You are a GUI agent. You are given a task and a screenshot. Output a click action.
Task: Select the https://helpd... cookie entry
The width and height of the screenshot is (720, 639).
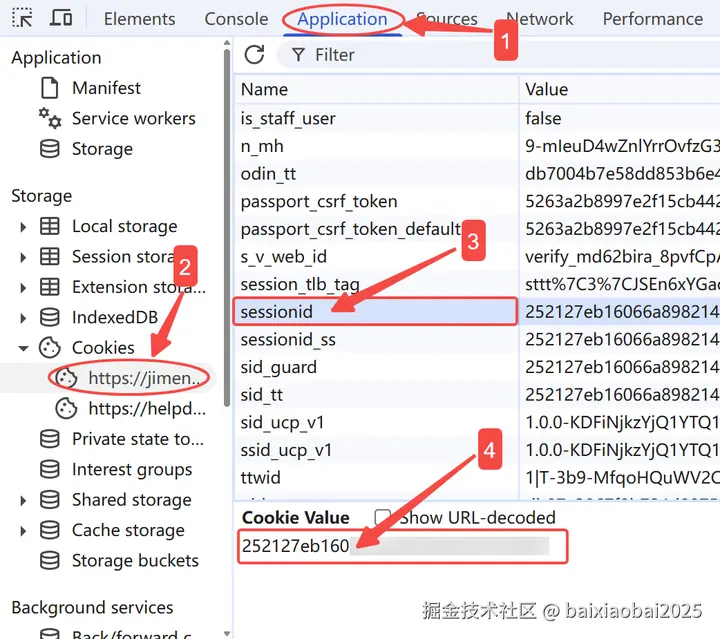coord(131,409)
